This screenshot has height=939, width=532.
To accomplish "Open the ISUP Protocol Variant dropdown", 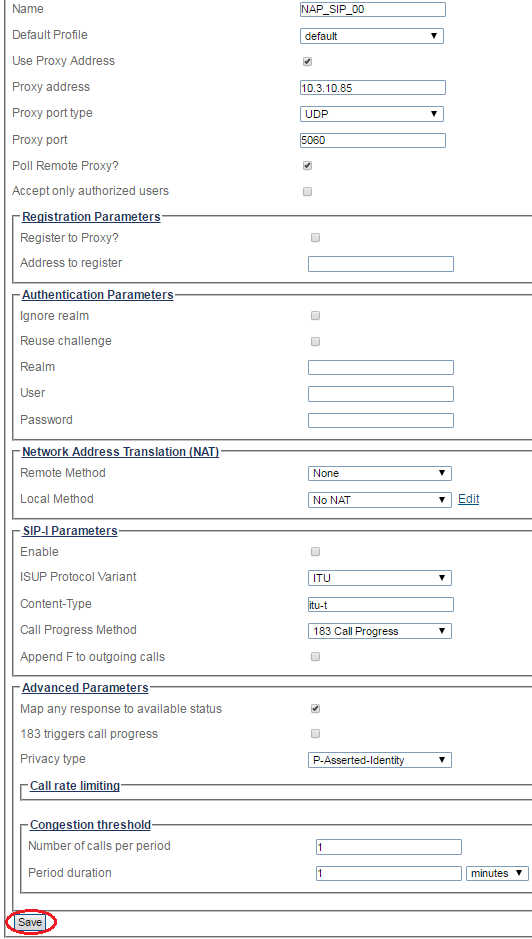I will point(380,578).
